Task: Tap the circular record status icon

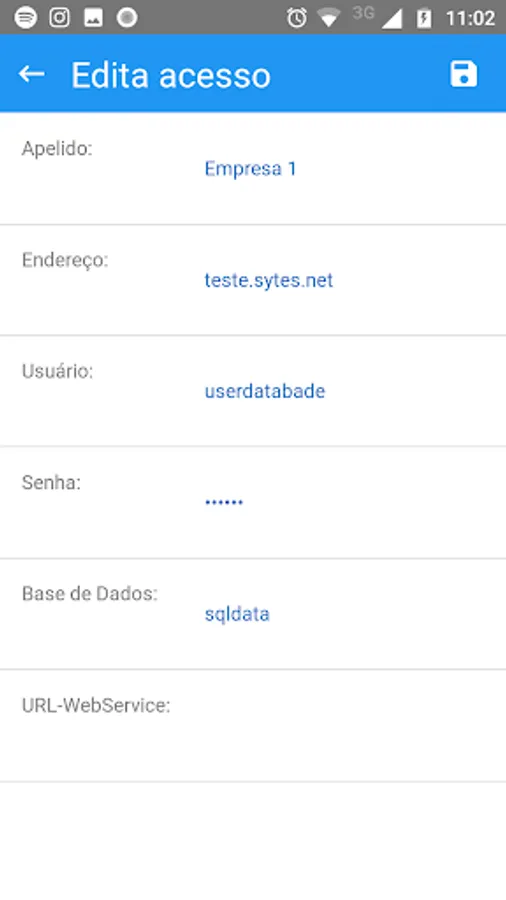Action: pos(127,17)
